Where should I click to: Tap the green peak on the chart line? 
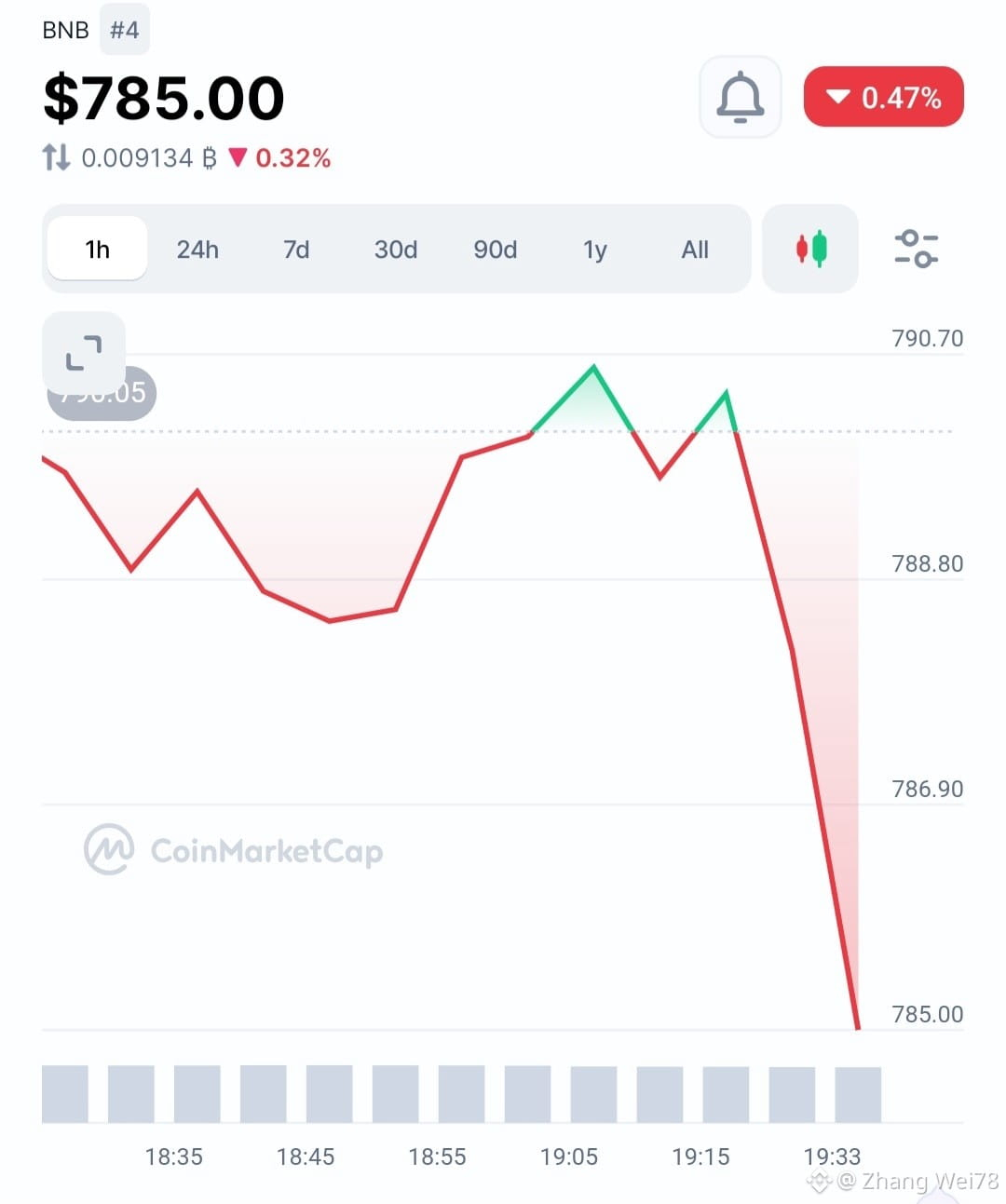593,368
